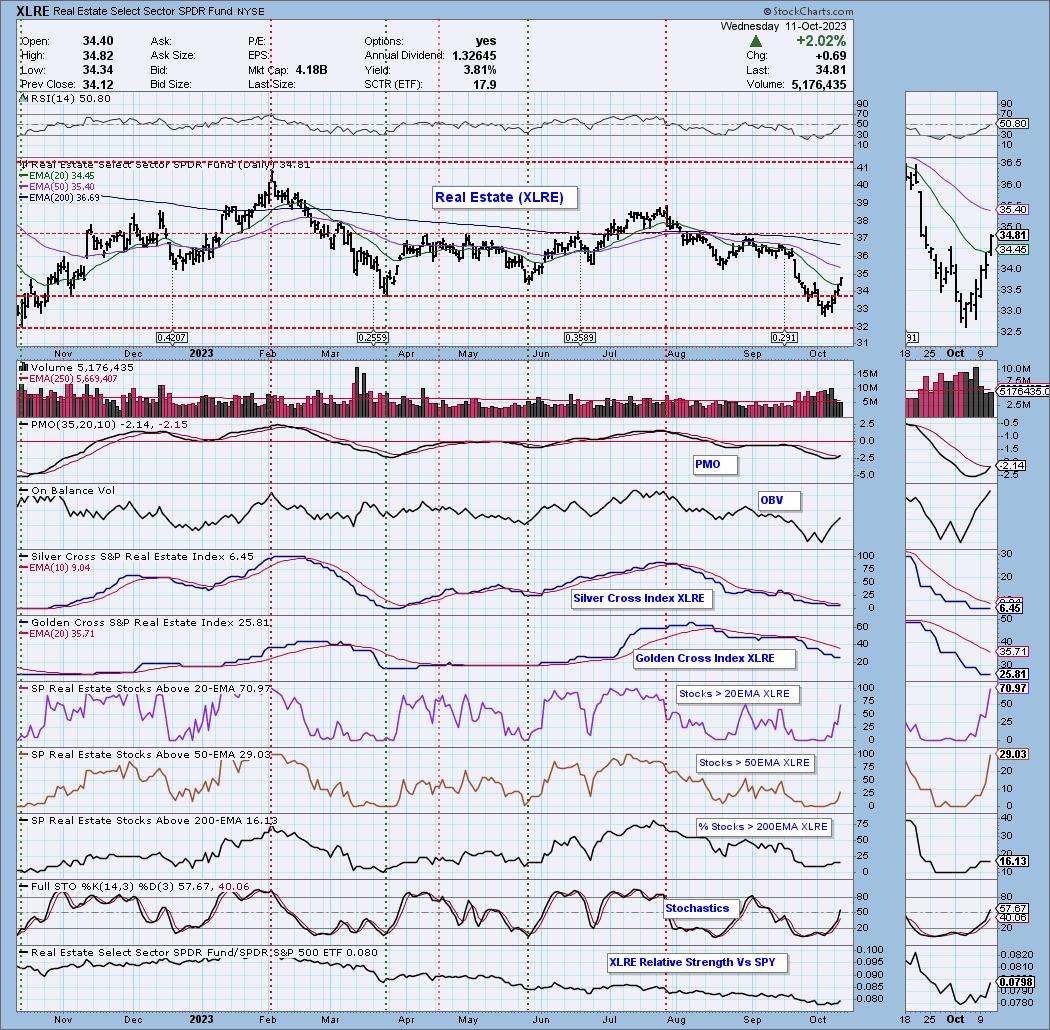Click the Open 34.40 value

pos(98,41)
